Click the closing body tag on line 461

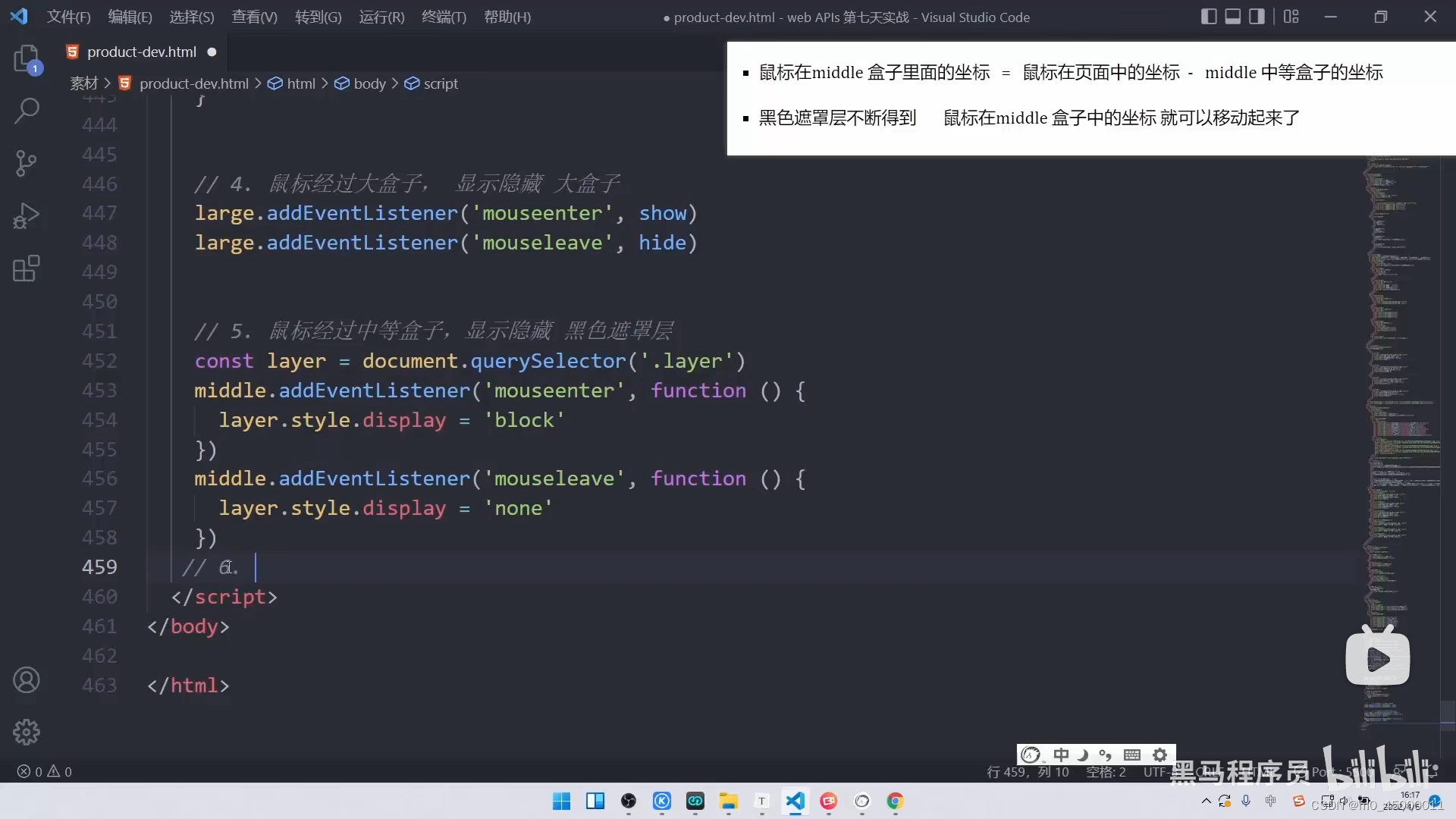click(x=188, y=626)
